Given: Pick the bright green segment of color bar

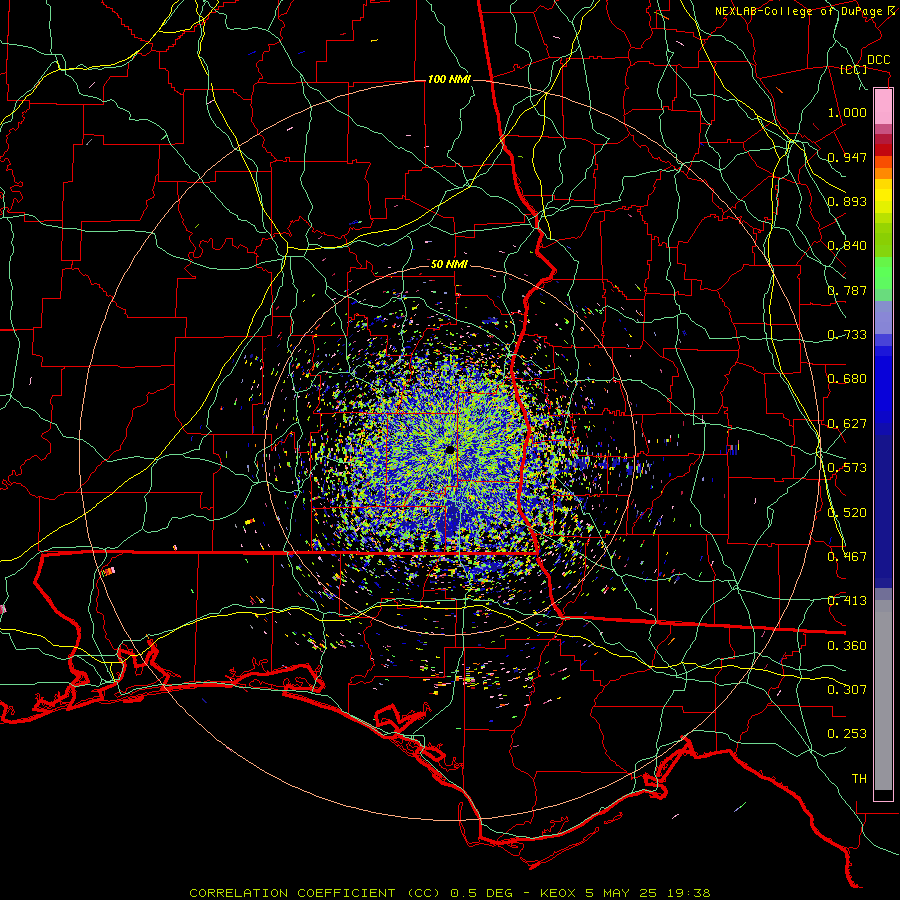Looking at the screenshot, I should pos(883,273).
